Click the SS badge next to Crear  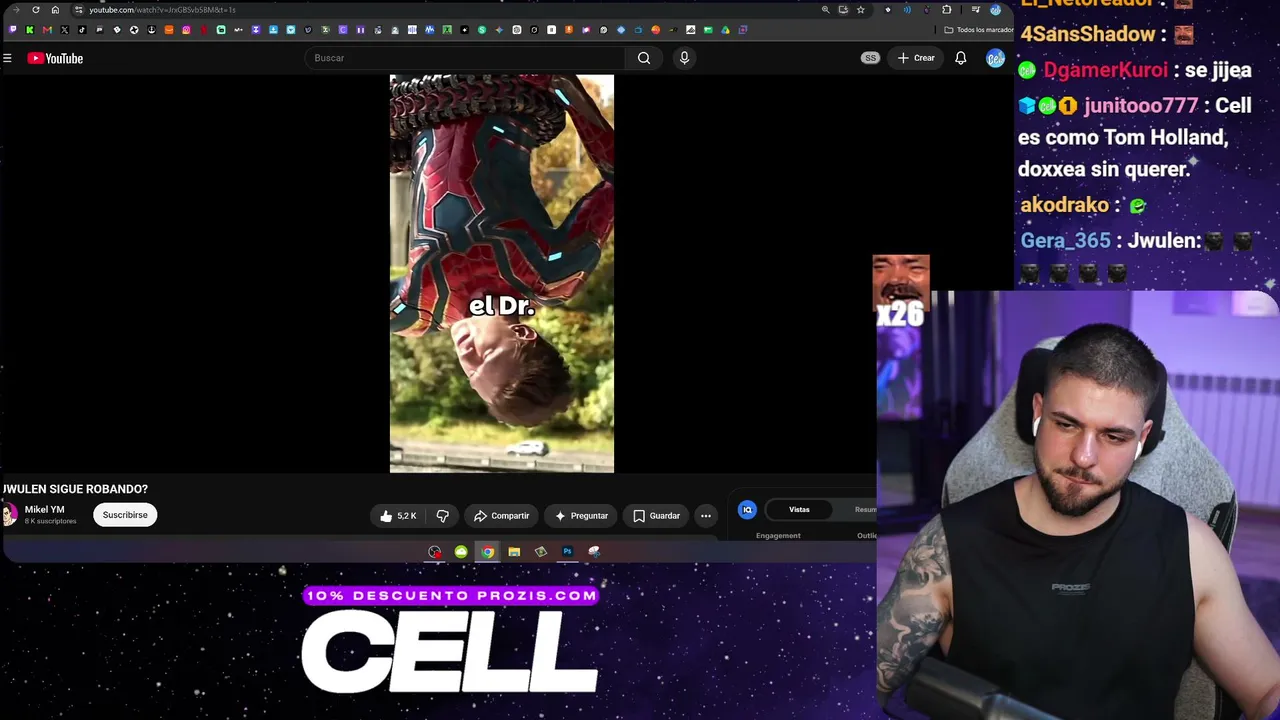coord(870,58)
